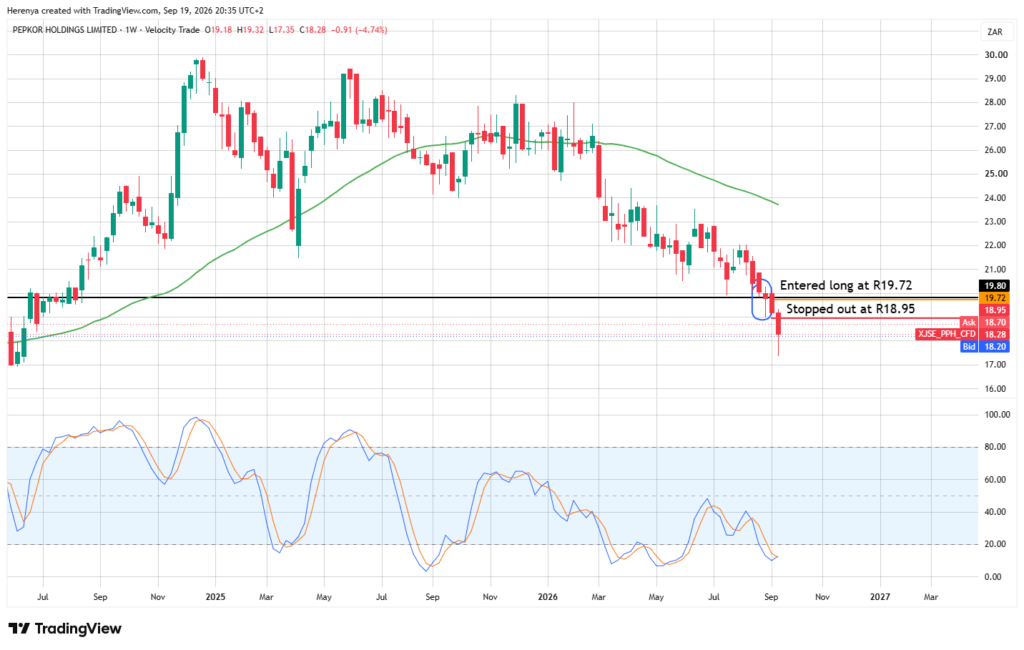The image size is (1024, 650).
Task: Click the 60.00 stochastic axis label
Action: point(996,479)
